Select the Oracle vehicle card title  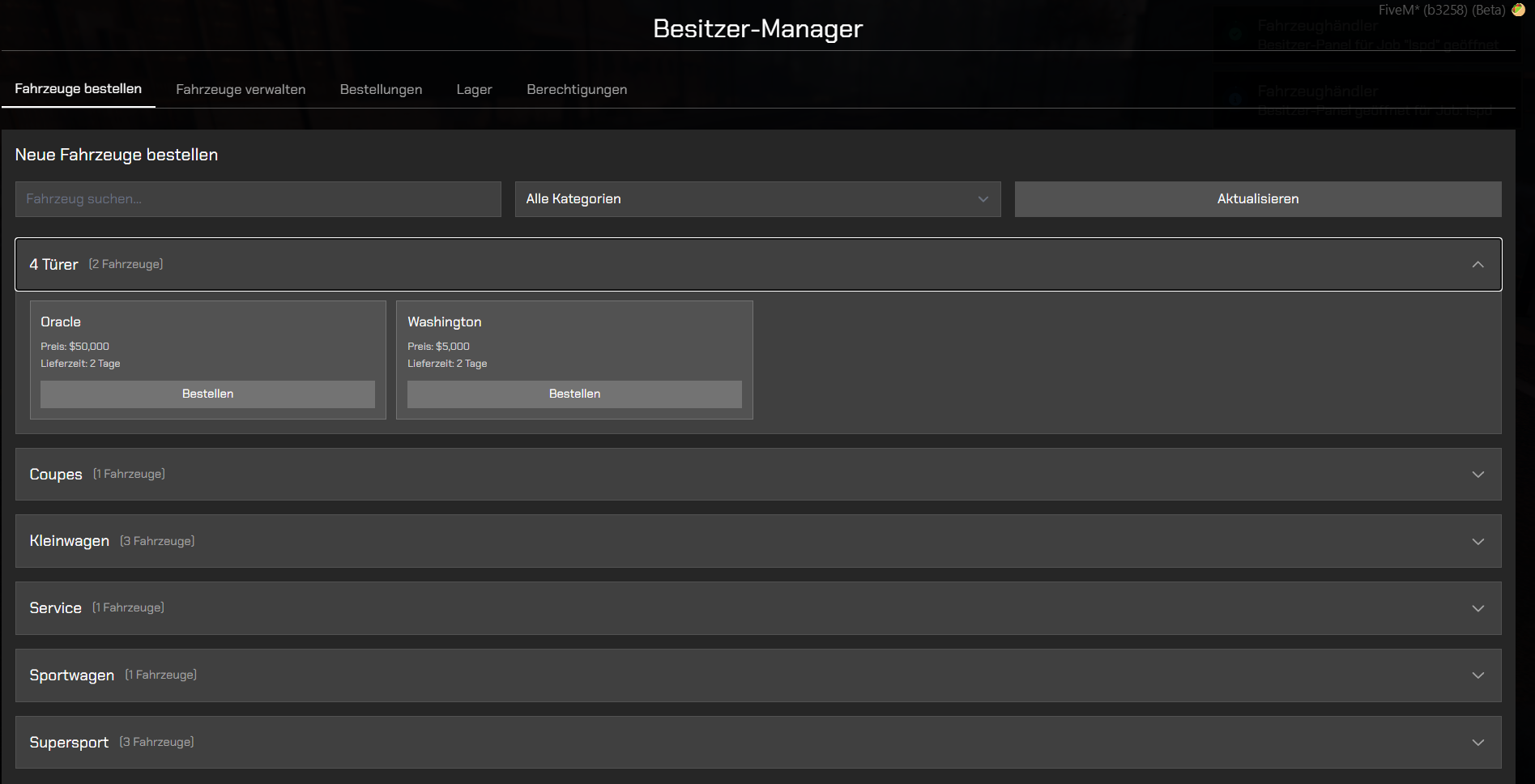pyautogui.click(x=61, y=322)
